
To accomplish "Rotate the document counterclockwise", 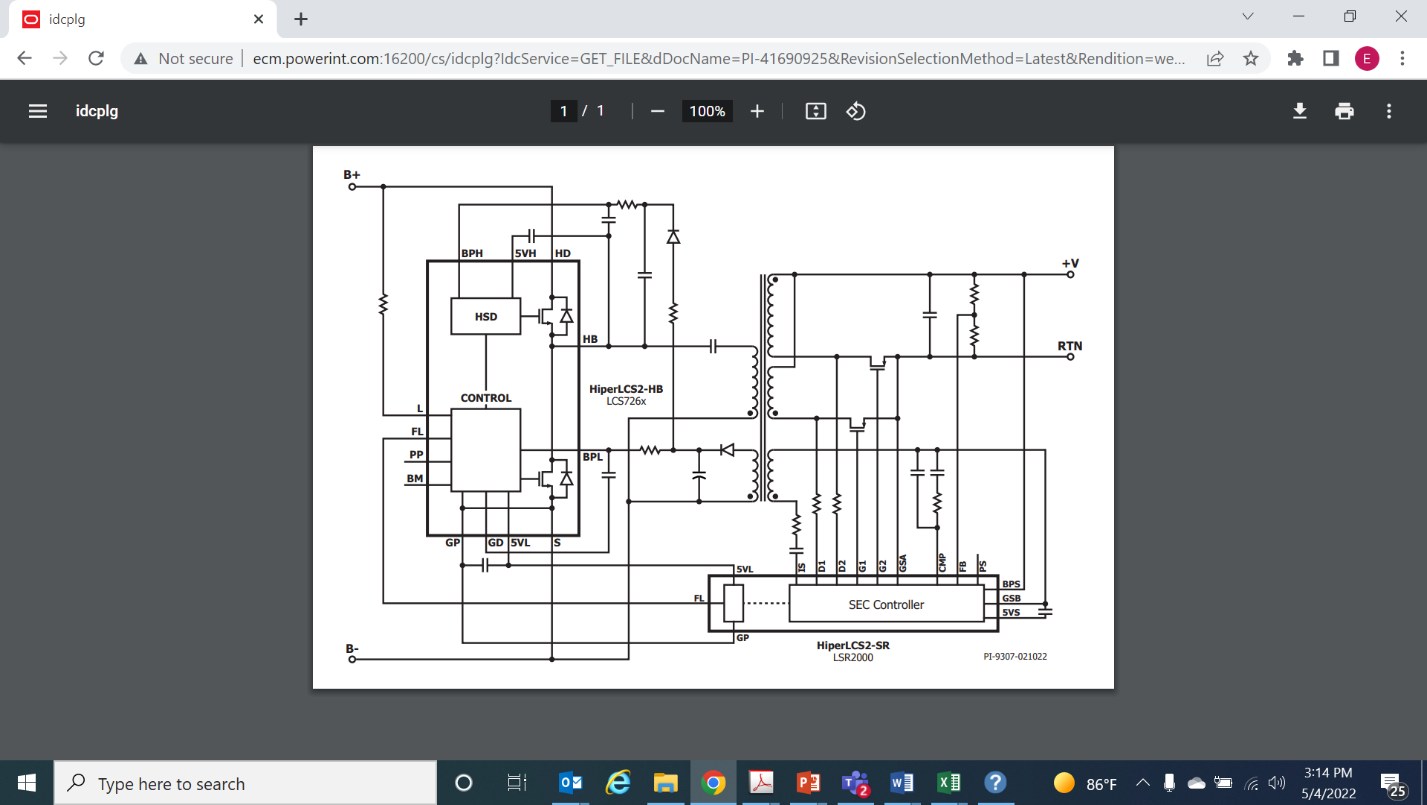I will (x=856, y=111).
